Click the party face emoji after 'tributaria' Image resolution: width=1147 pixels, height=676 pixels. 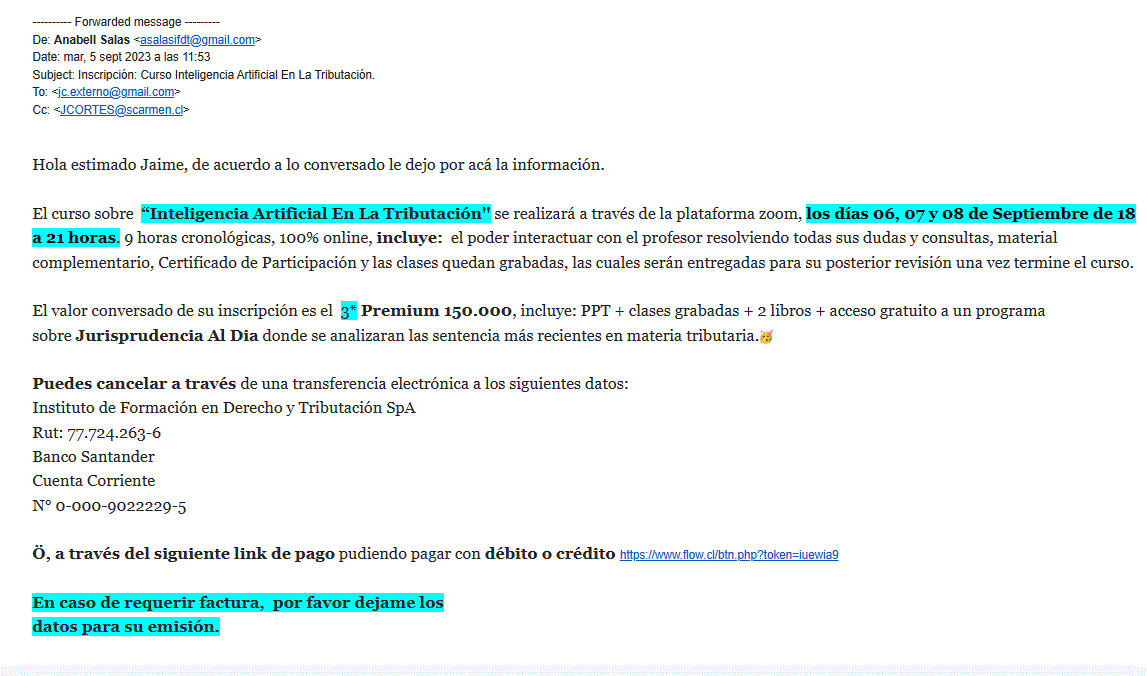point(766,337)
